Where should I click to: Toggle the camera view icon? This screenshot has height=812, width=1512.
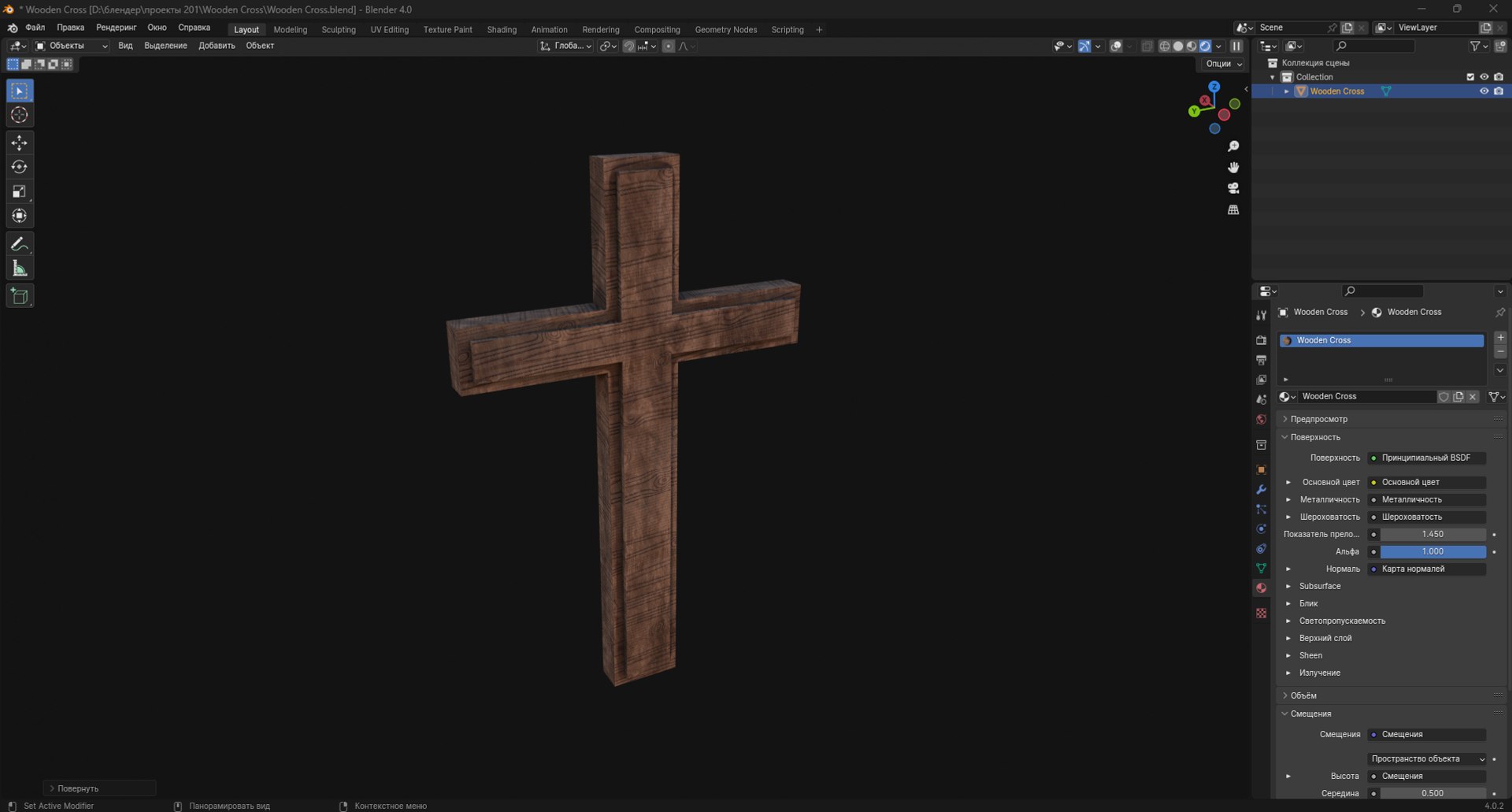1233,188
